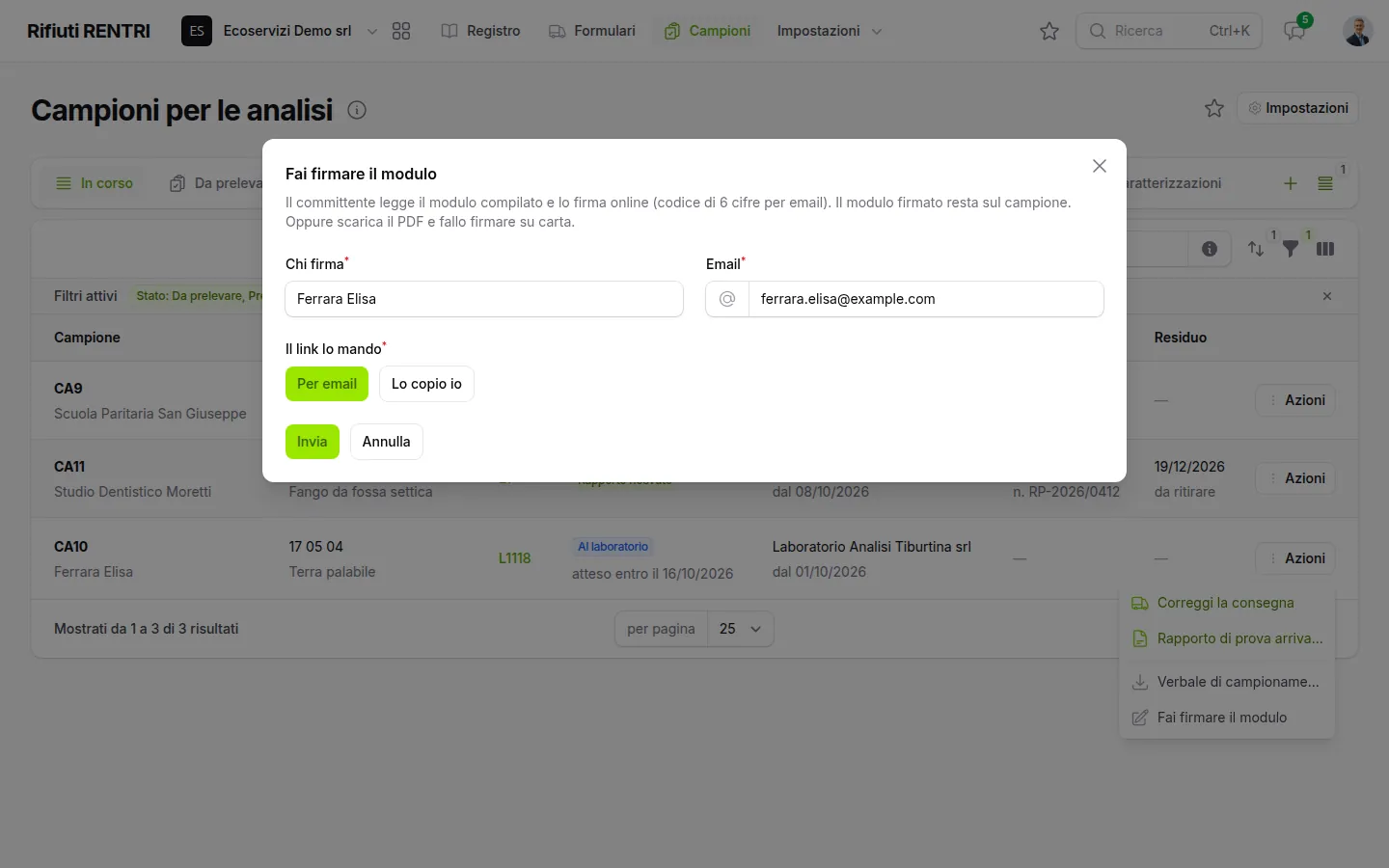The image size is (1389, 868).
Task: Close the Fai firmare il modulo dialog
Action: 1100,166
